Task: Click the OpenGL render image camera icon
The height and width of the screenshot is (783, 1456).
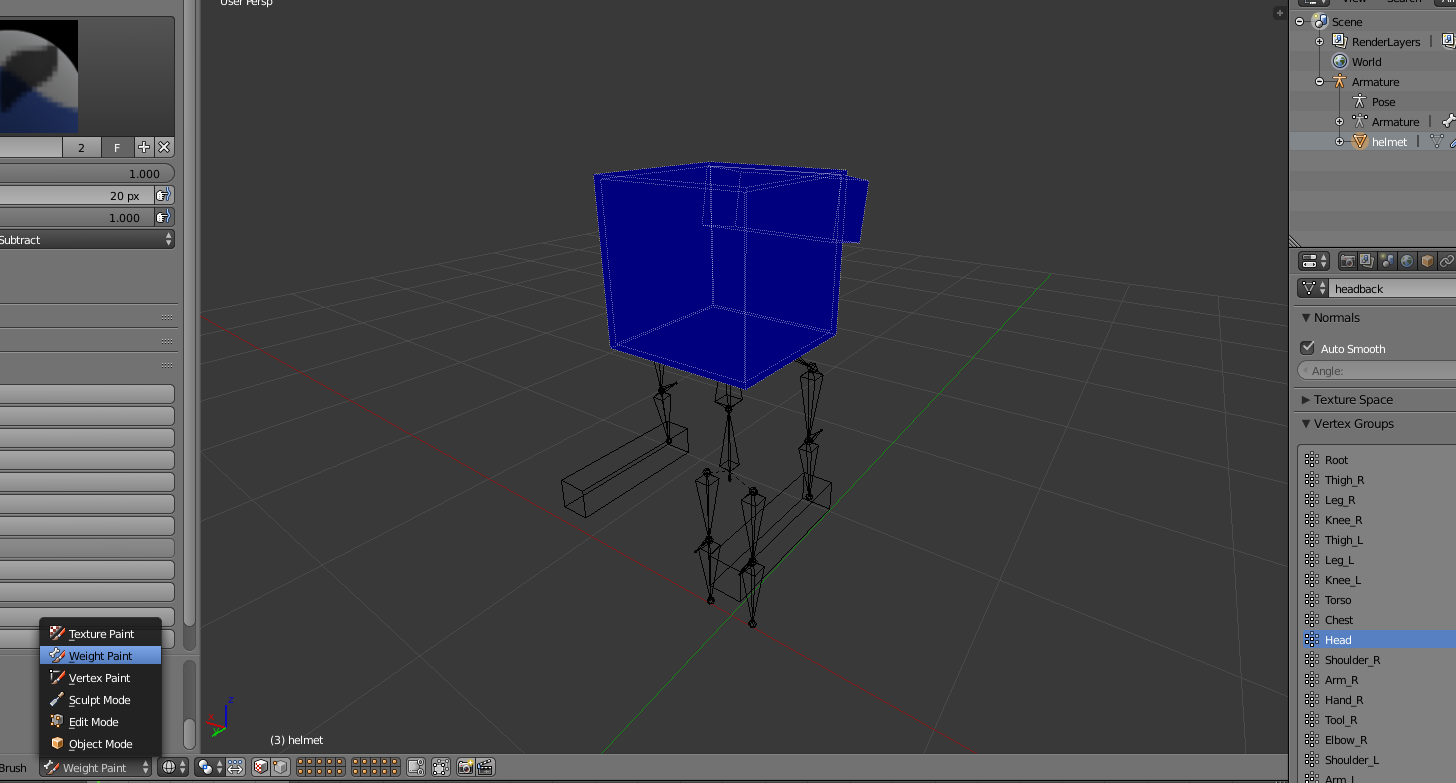Action: [x=465, y=767]
